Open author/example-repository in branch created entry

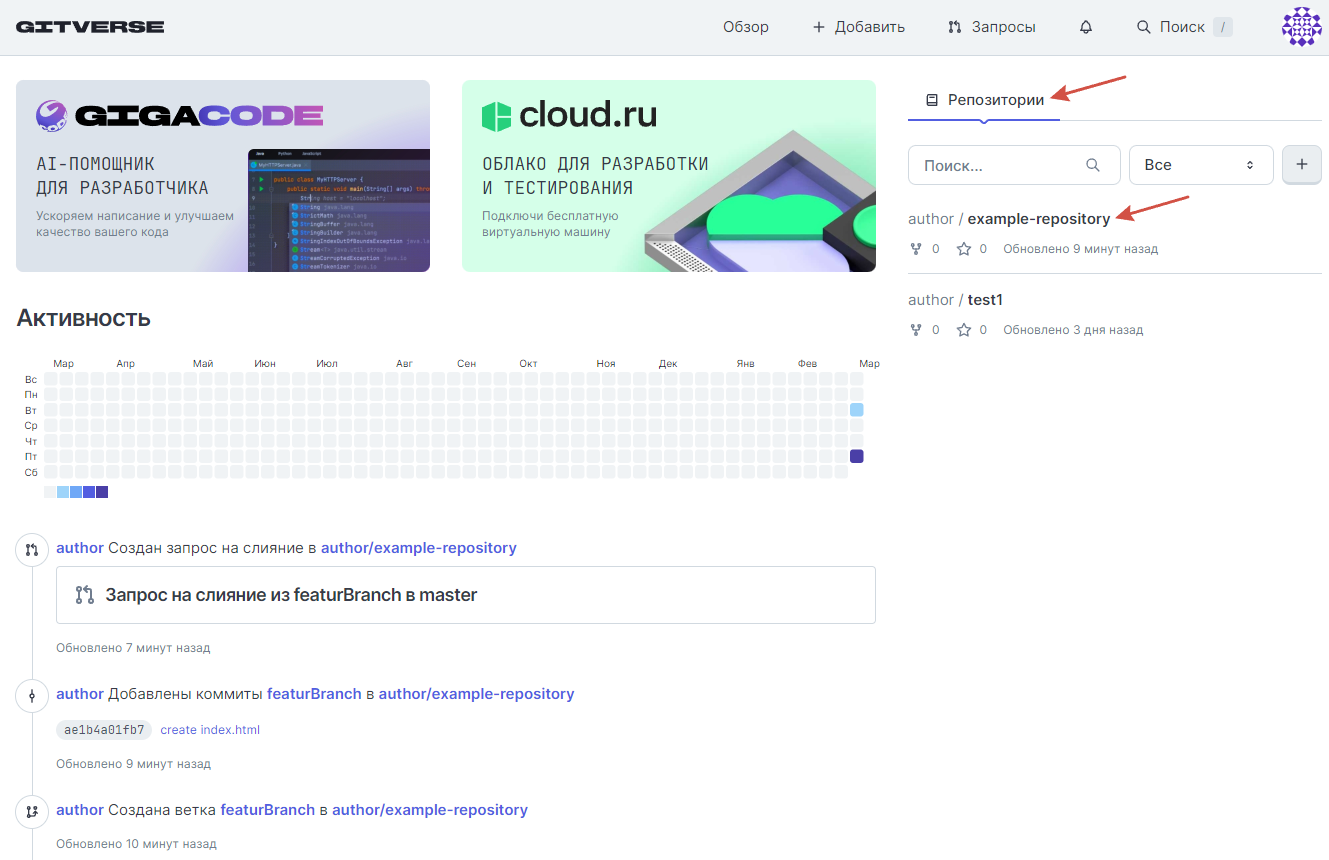[x=430, y=810]
